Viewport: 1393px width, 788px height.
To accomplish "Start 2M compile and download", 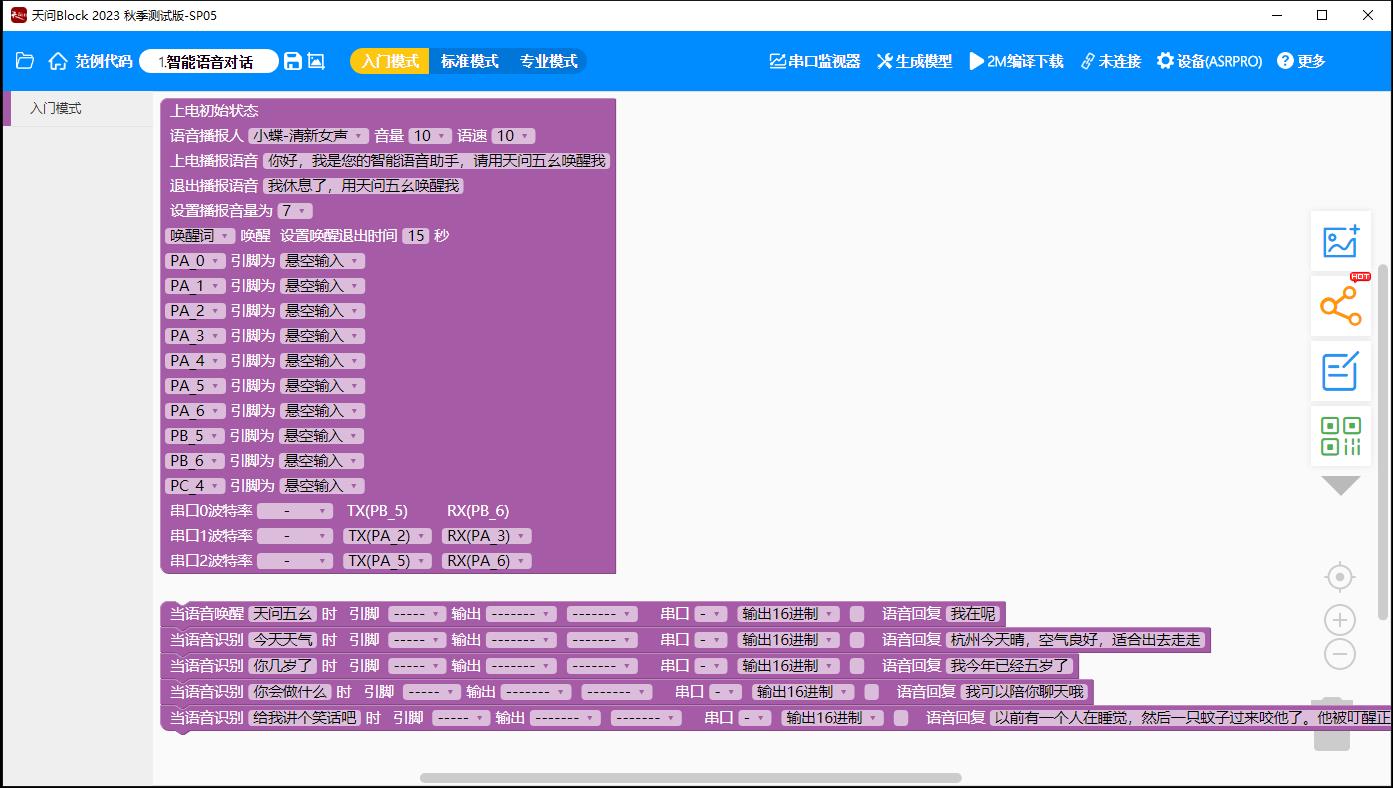I will click(x=1016, y=61).
